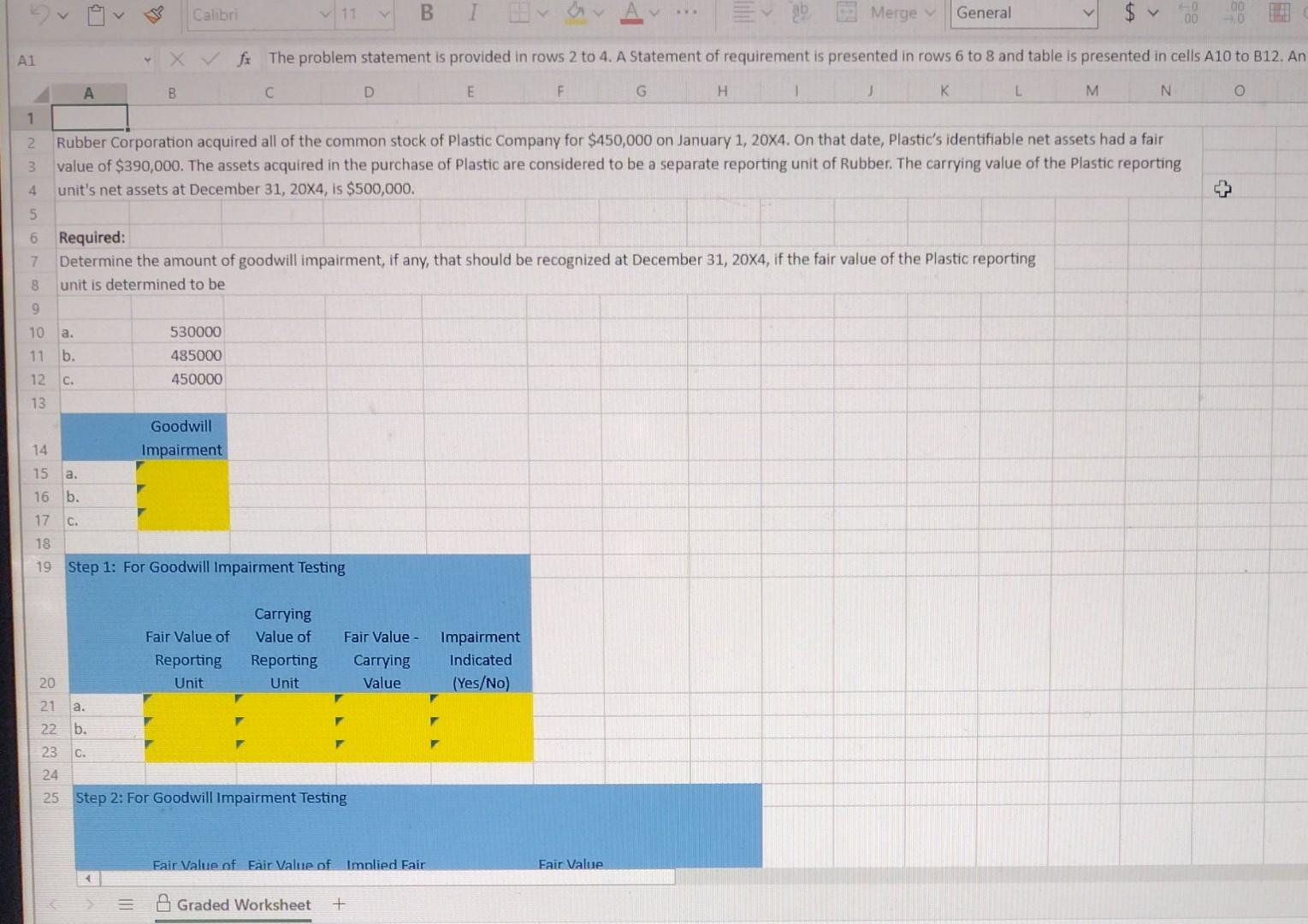Viewport: 1308px width, 924px height.
Task: Toggle Italic formatting
Action: pos(471,13)
